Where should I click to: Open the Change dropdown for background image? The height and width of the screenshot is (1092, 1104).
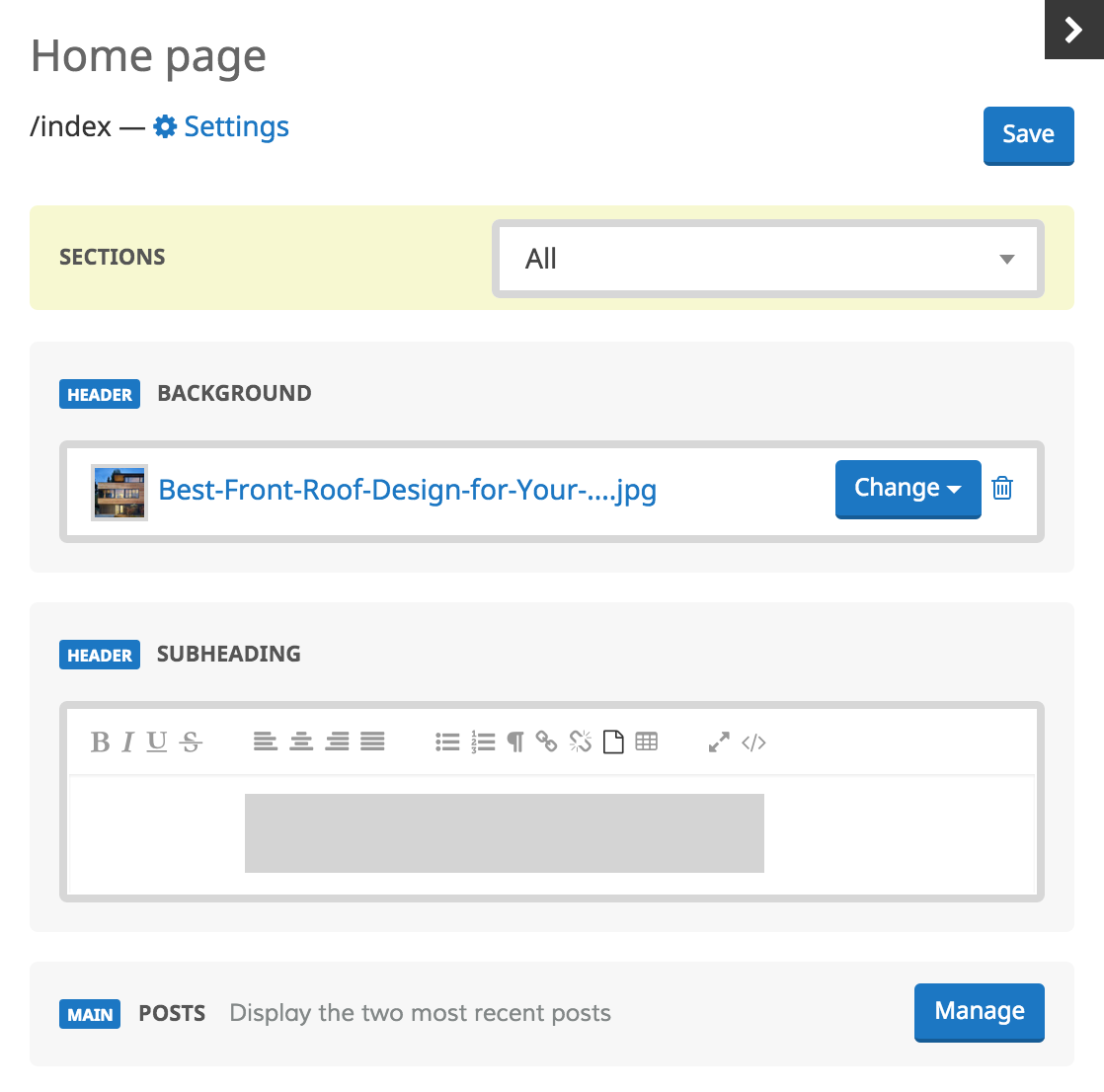[907, 489]
